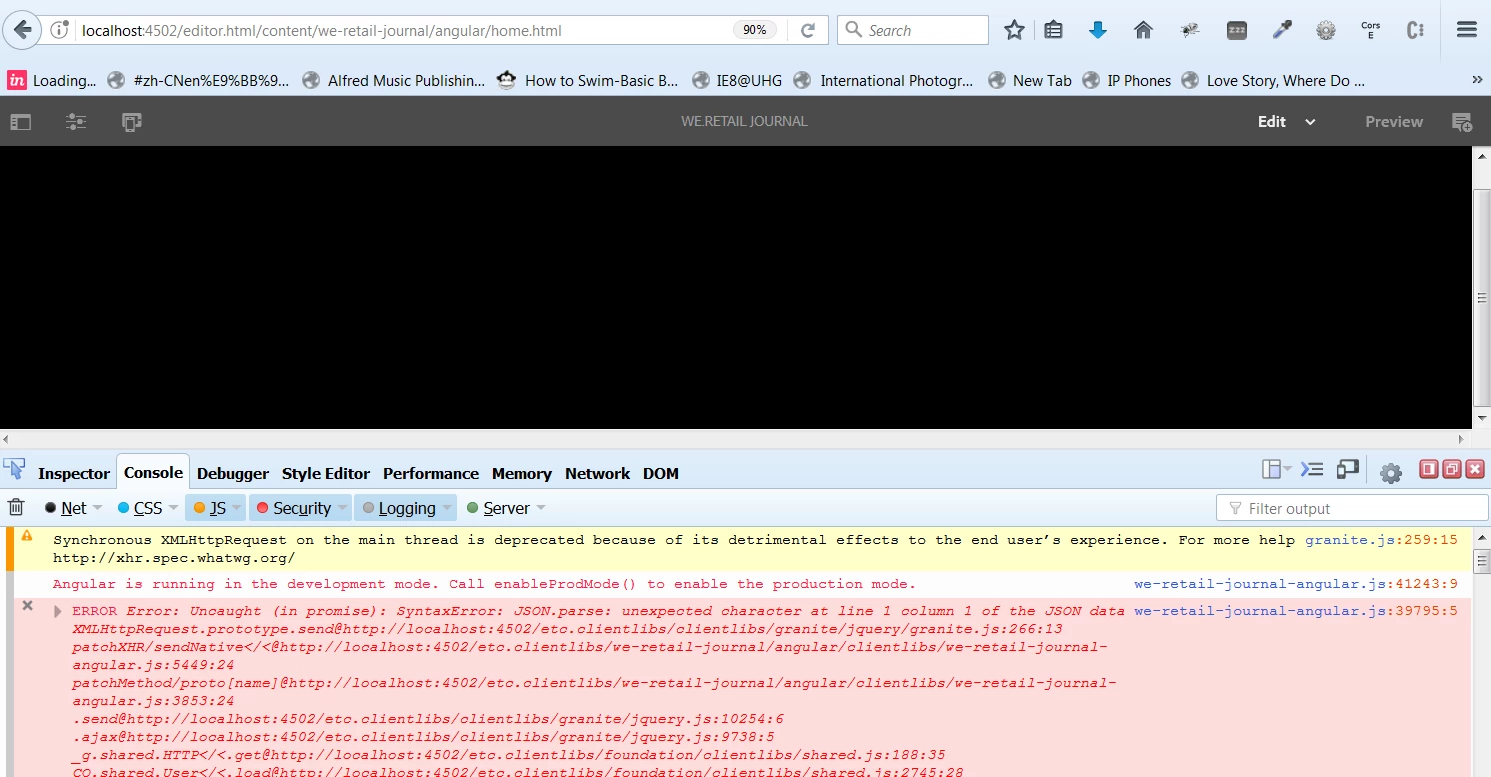
Task: Open Love Story, Where Do bookmark
Action: (1273, 80)
